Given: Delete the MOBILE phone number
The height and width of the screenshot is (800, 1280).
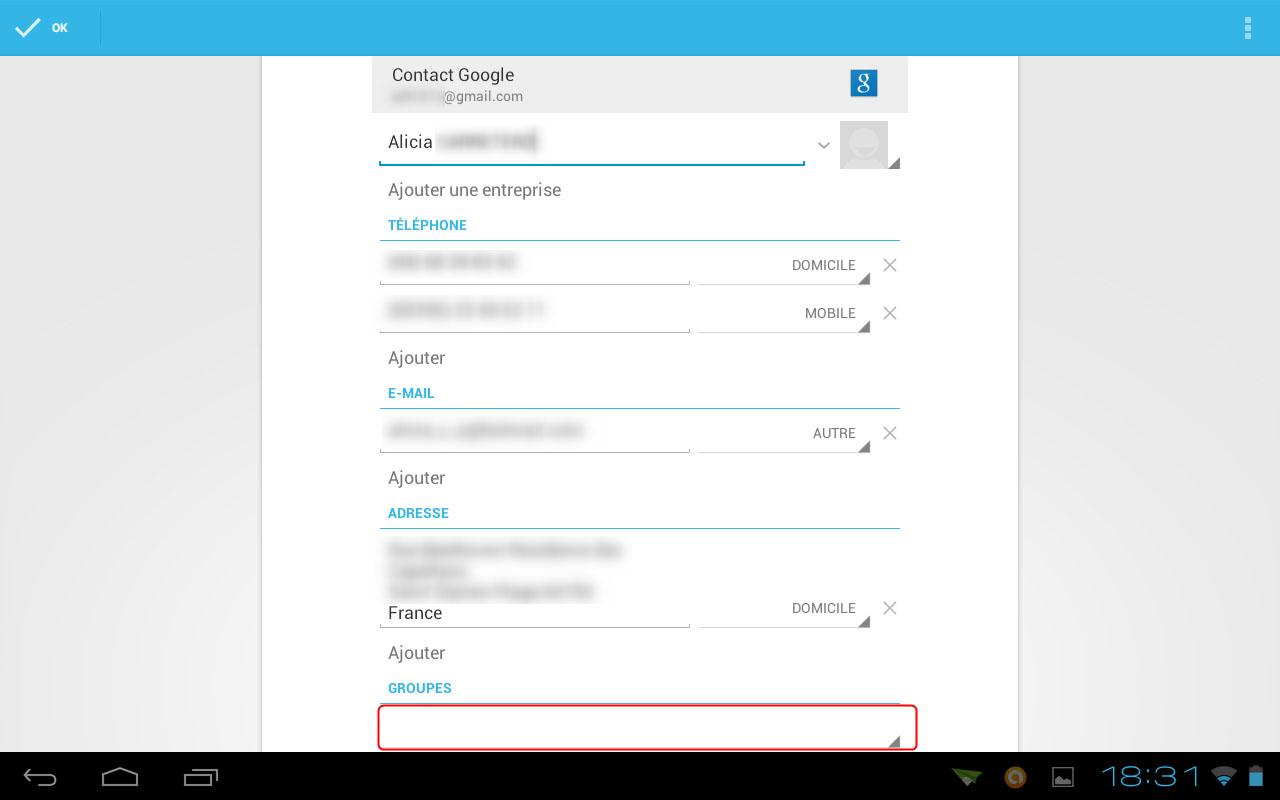Looking at the screenshot, I should coord(890,313).
